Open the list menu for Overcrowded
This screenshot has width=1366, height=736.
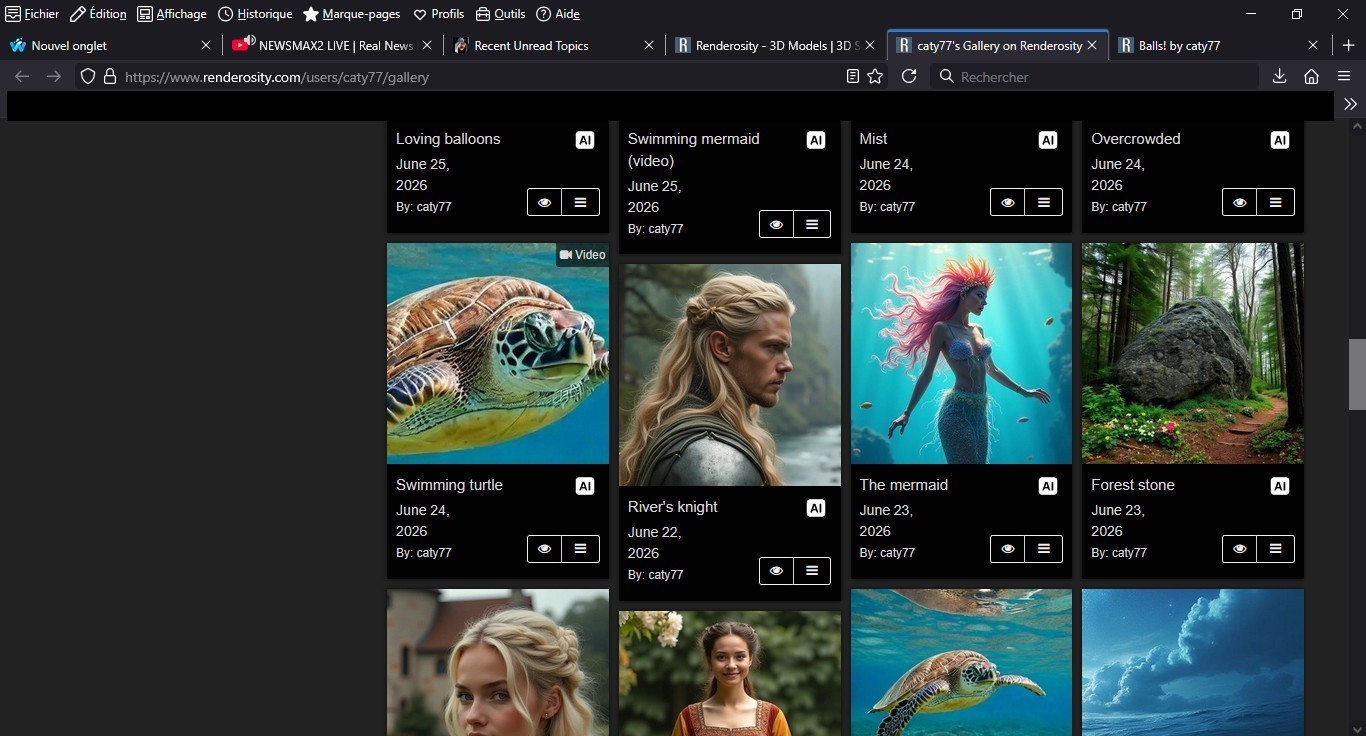tap(1276, 202)
